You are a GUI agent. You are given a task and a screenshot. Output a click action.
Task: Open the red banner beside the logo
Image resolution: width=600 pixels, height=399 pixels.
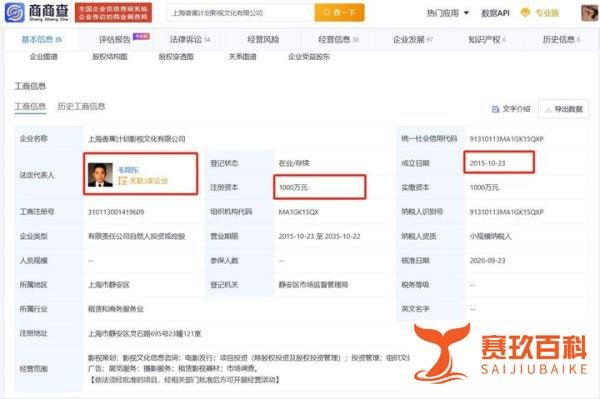[113, 13]
